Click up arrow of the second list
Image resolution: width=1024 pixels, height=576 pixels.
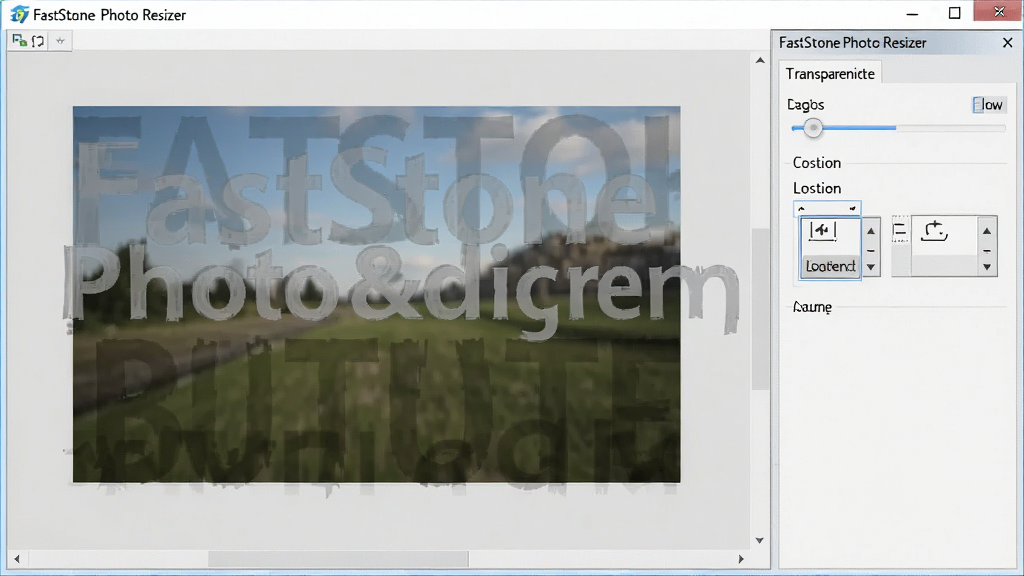[987, 231]
